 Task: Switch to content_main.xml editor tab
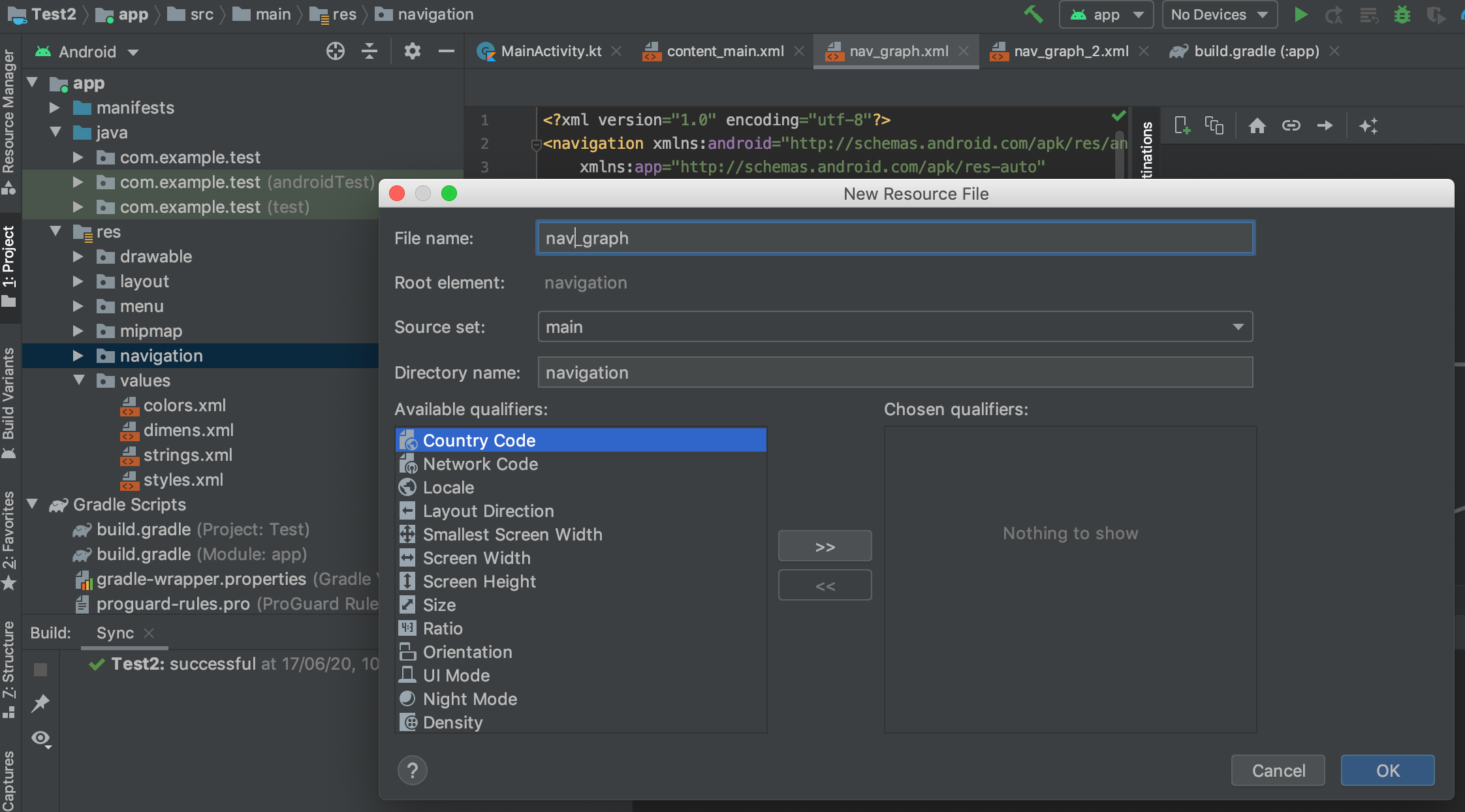tap(725, 51)
